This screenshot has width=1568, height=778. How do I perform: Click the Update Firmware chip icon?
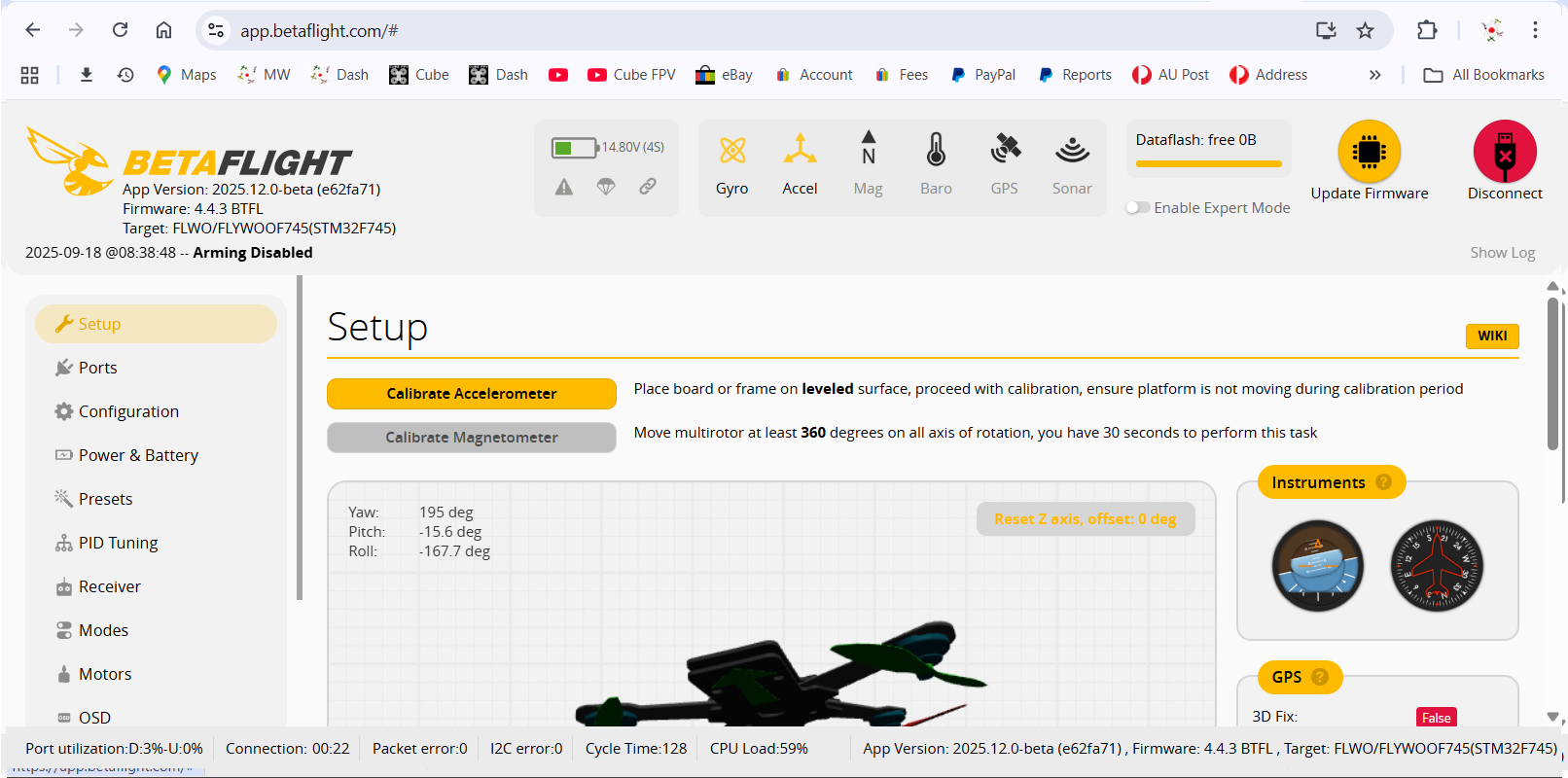click(x=1369, y=152)
